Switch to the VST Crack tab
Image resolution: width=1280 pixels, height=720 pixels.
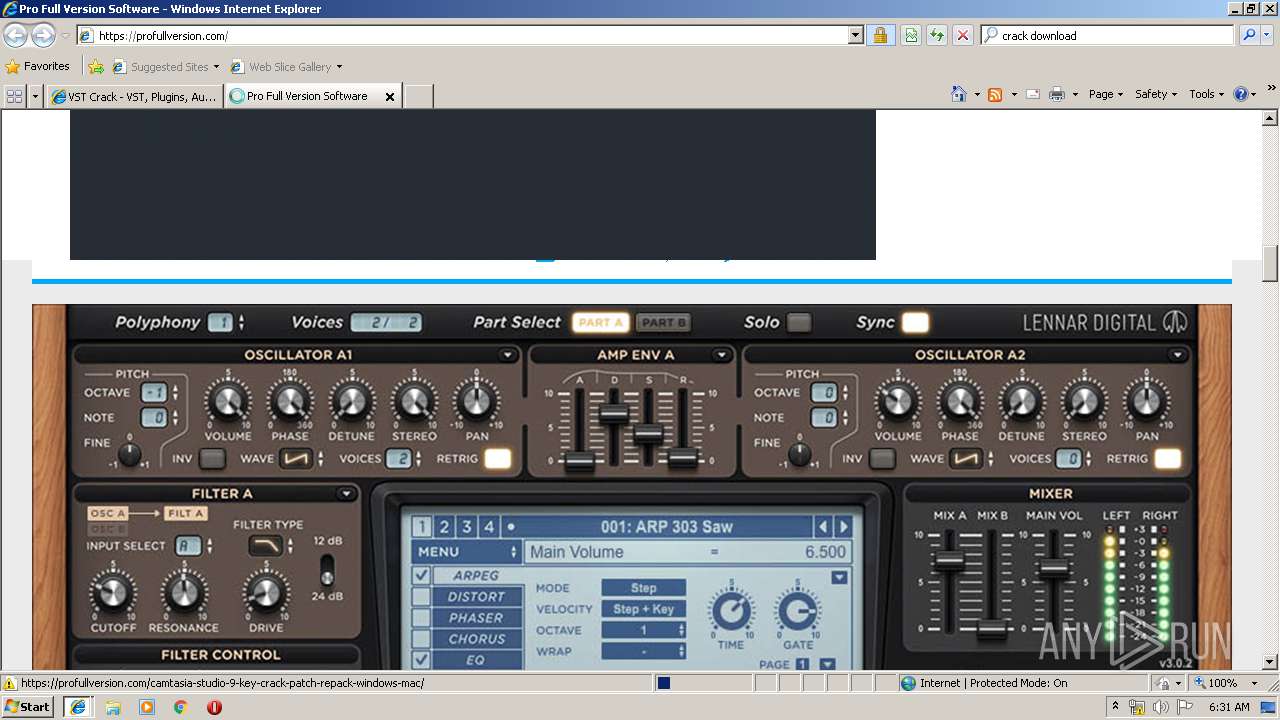tap(134, 97)
